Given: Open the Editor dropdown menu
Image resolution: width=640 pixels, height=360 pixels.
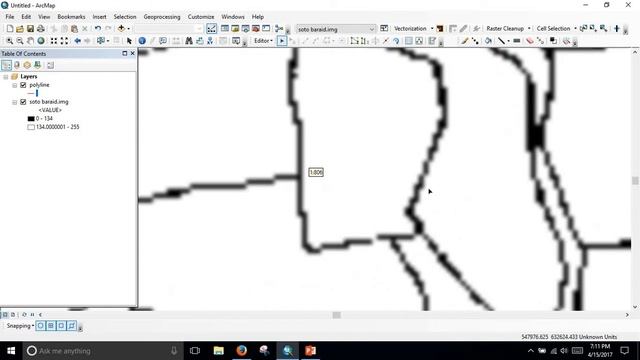Looking at the screenshot, I should [x=263, y=41].
